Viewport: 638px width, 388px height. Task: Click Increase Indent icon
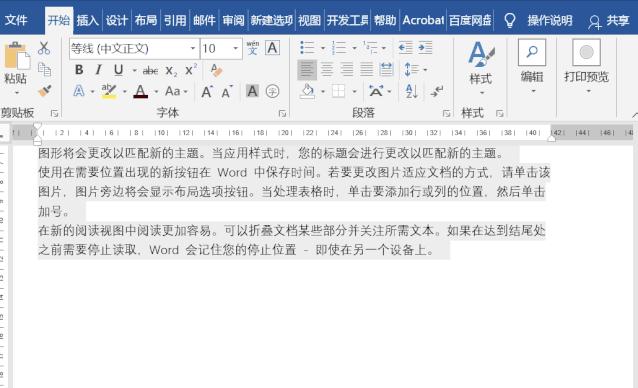(x=425, y=48)
